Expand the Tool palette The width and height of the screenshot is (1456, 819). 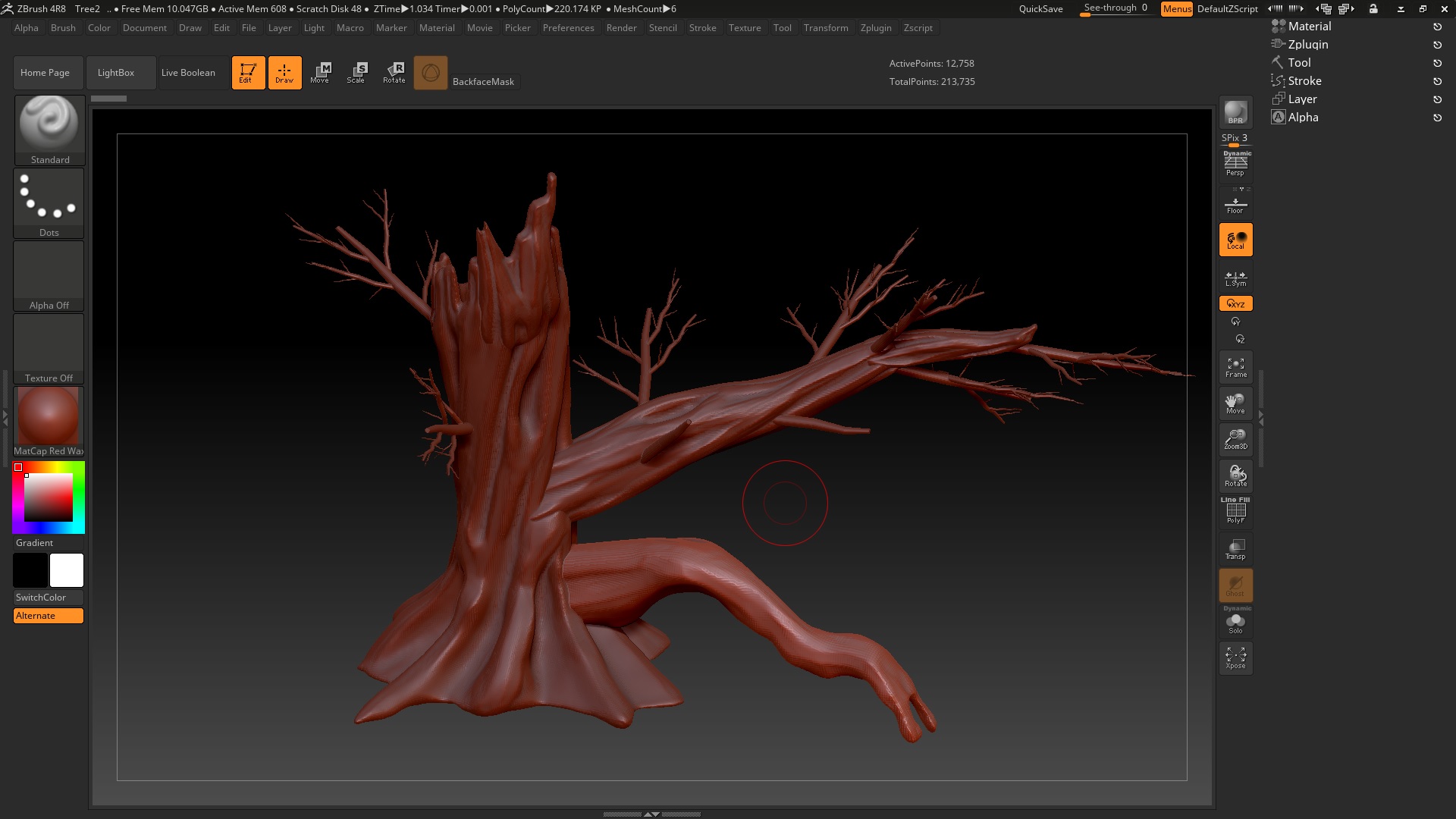pyautogui.click(x=1299, y=63)
